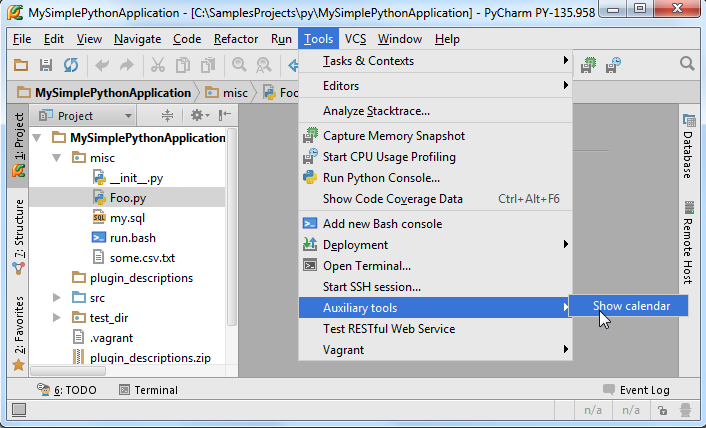Choose Run Python Console from Tools menu

[381, 178]
